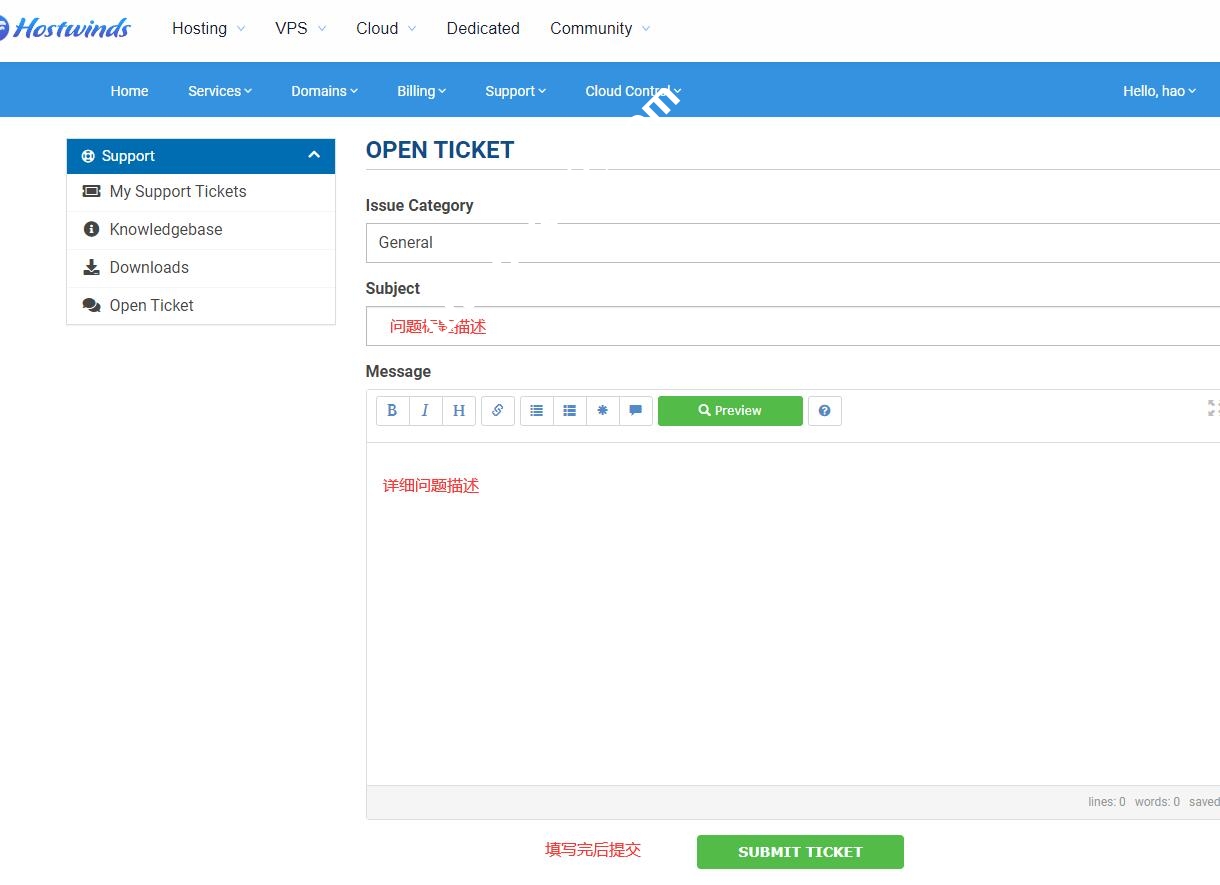Toggle bold formatting in message editor
Image resolution: width=1220 pixels, height=885 pixels.
point(392,411)
